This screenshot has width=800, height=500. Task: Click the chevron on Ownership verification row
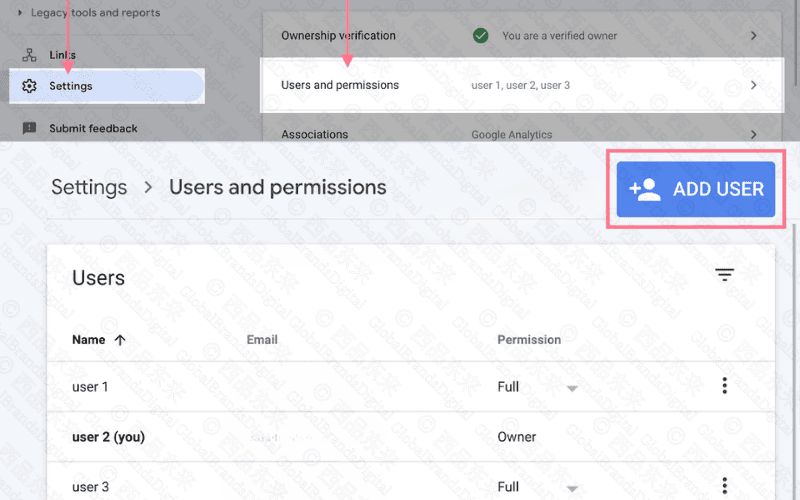pos(753,36)
